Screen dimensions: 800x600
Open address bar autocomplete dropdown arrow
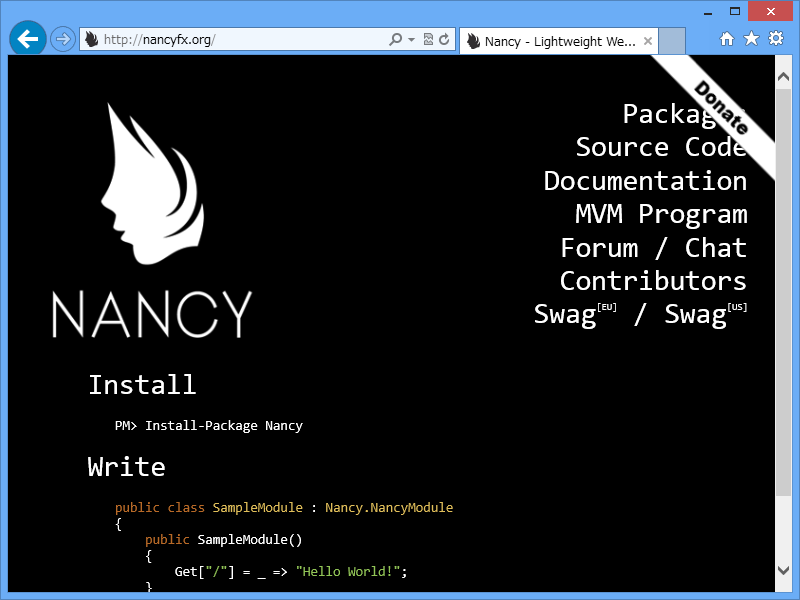[411, 39]
